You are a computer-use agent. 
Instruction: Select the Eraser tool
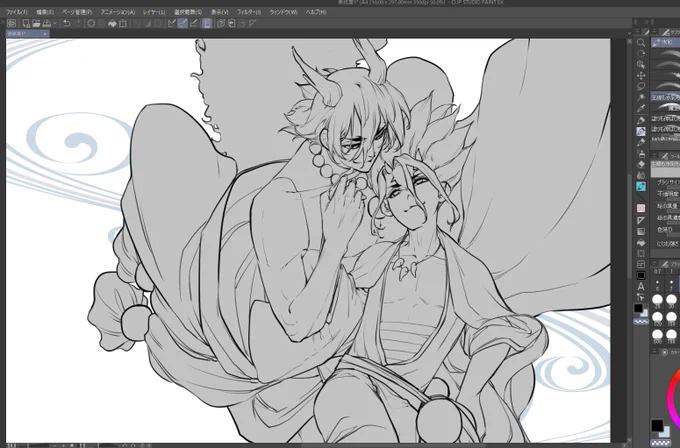coord(641,164)
